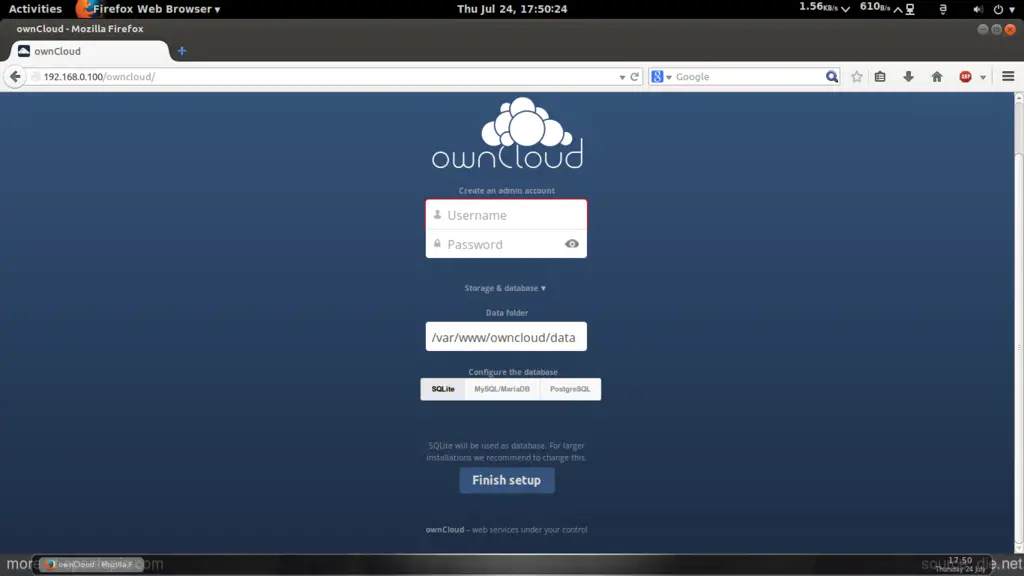Click the download speed network indicator

[x=824, y=8]
